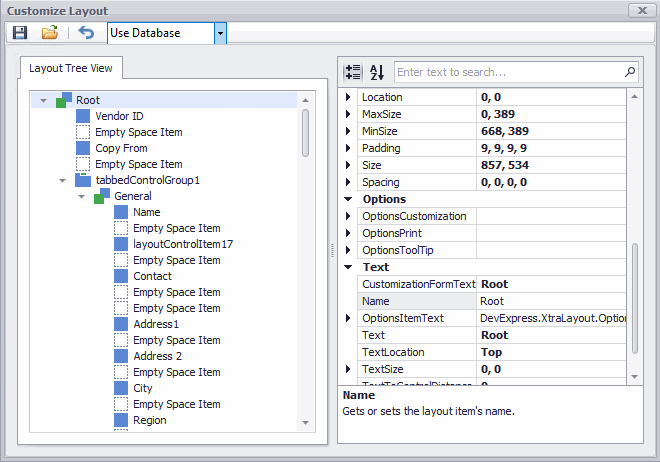Collapse the tabbedControlGroup1 node
660x462 pixels.
(62, 181)
